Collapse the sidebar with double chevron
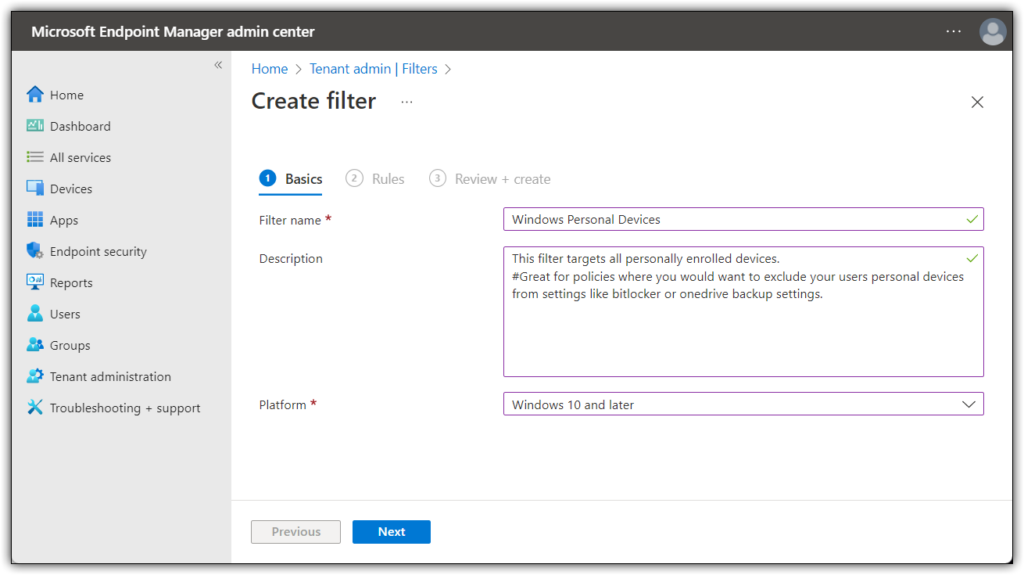This screenshot has height=575, width=1024. click(218, 65)
